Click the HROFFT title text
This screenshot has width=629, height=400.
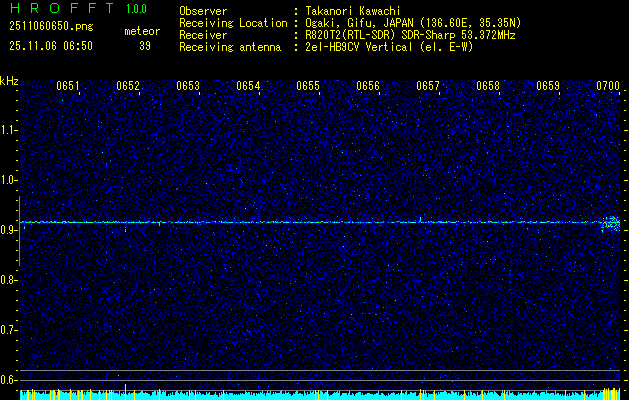pyautogui.click(x=63, y=8)
